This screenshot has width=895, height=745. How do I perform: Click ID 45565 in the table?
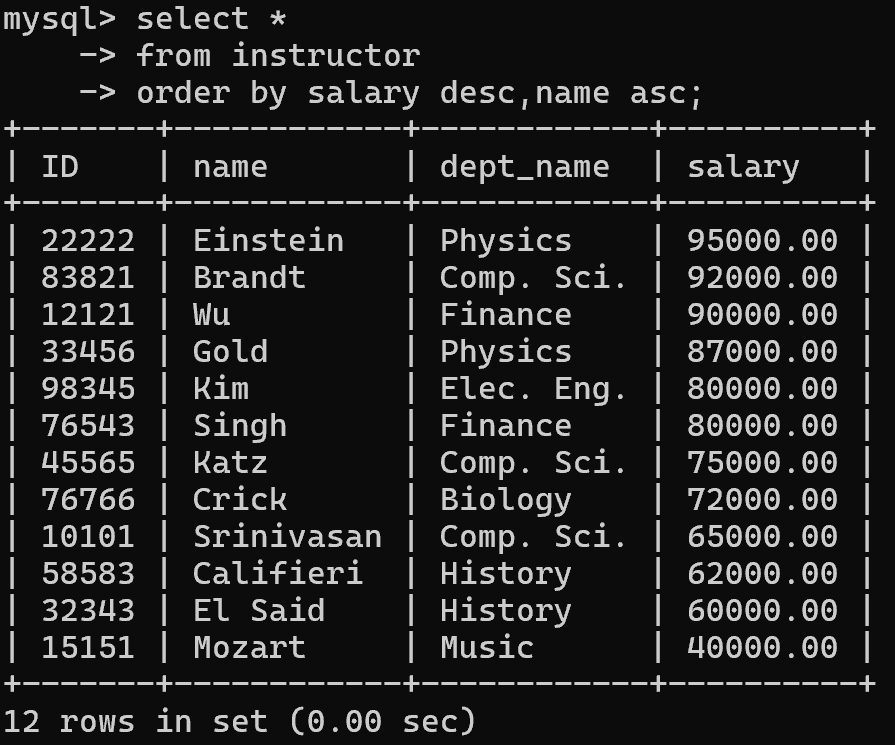(x=87, y=462)
